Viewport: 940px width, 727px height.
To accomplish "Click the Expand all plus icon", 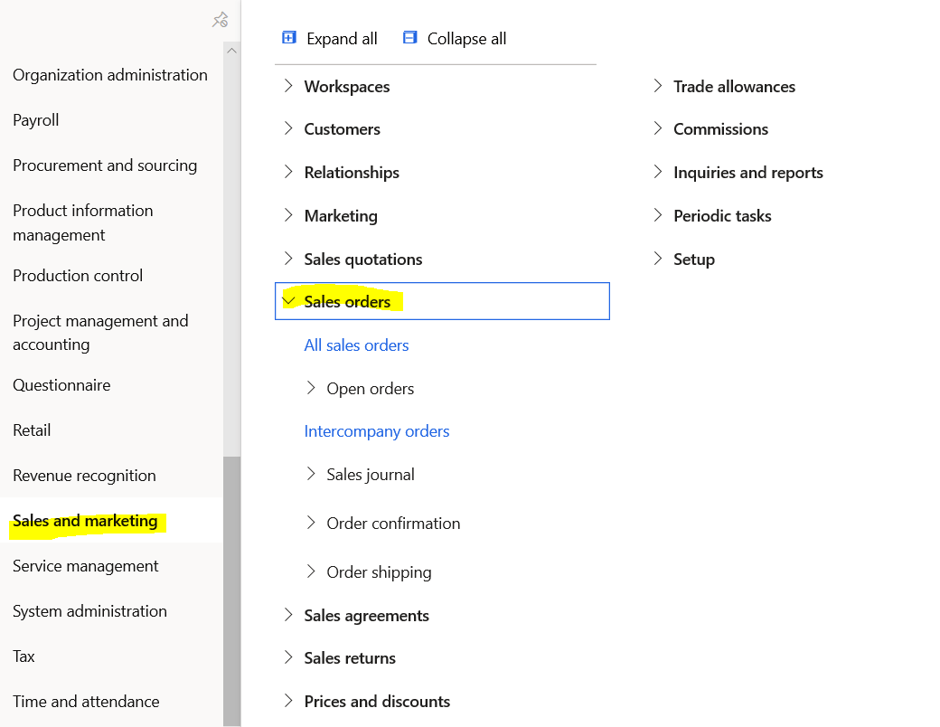I will coord(289,38).
